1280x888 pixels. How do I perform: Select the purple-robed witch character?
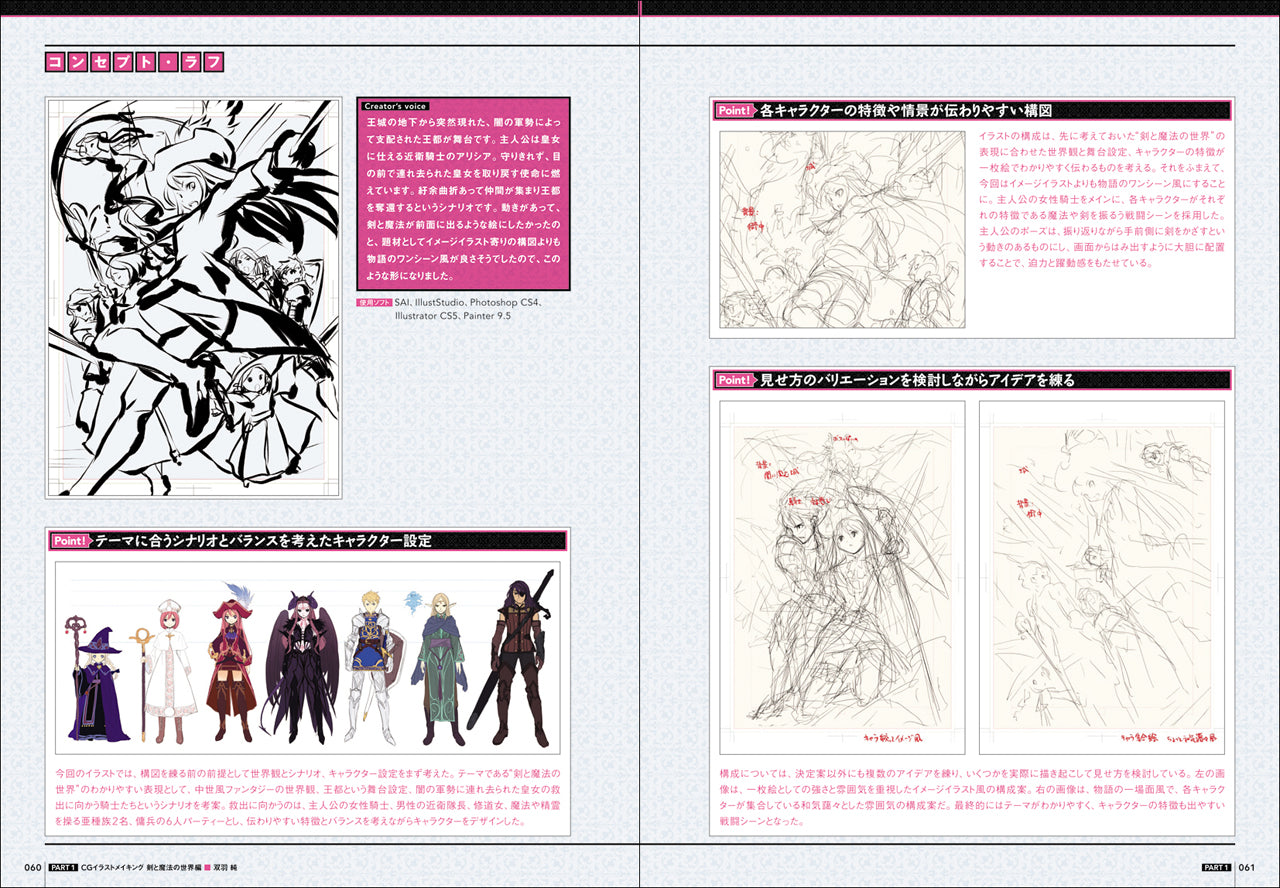(98, 688)
